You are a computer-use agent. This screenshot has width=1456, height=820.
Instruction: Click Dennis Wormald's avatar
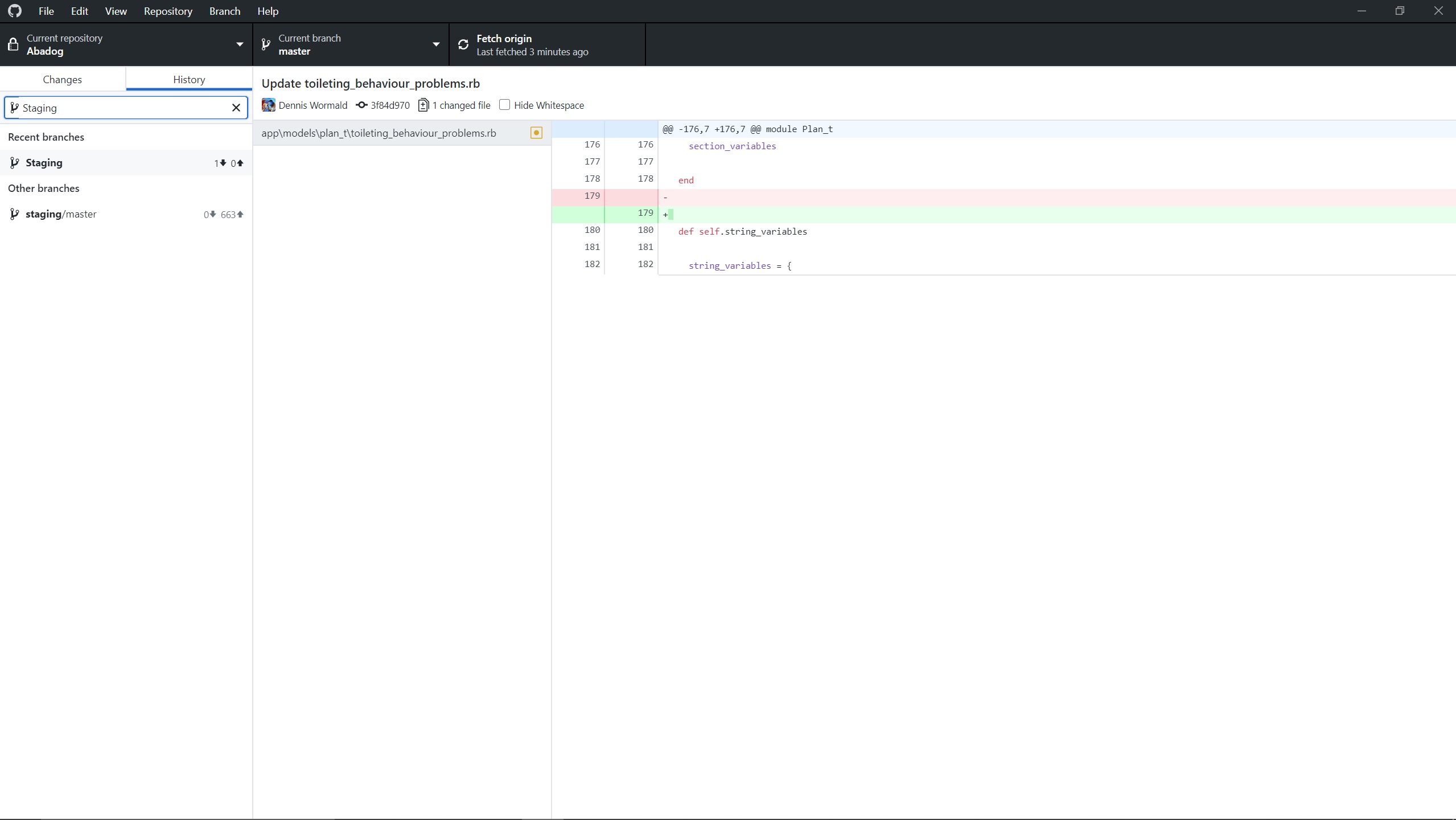click(268, 105)
